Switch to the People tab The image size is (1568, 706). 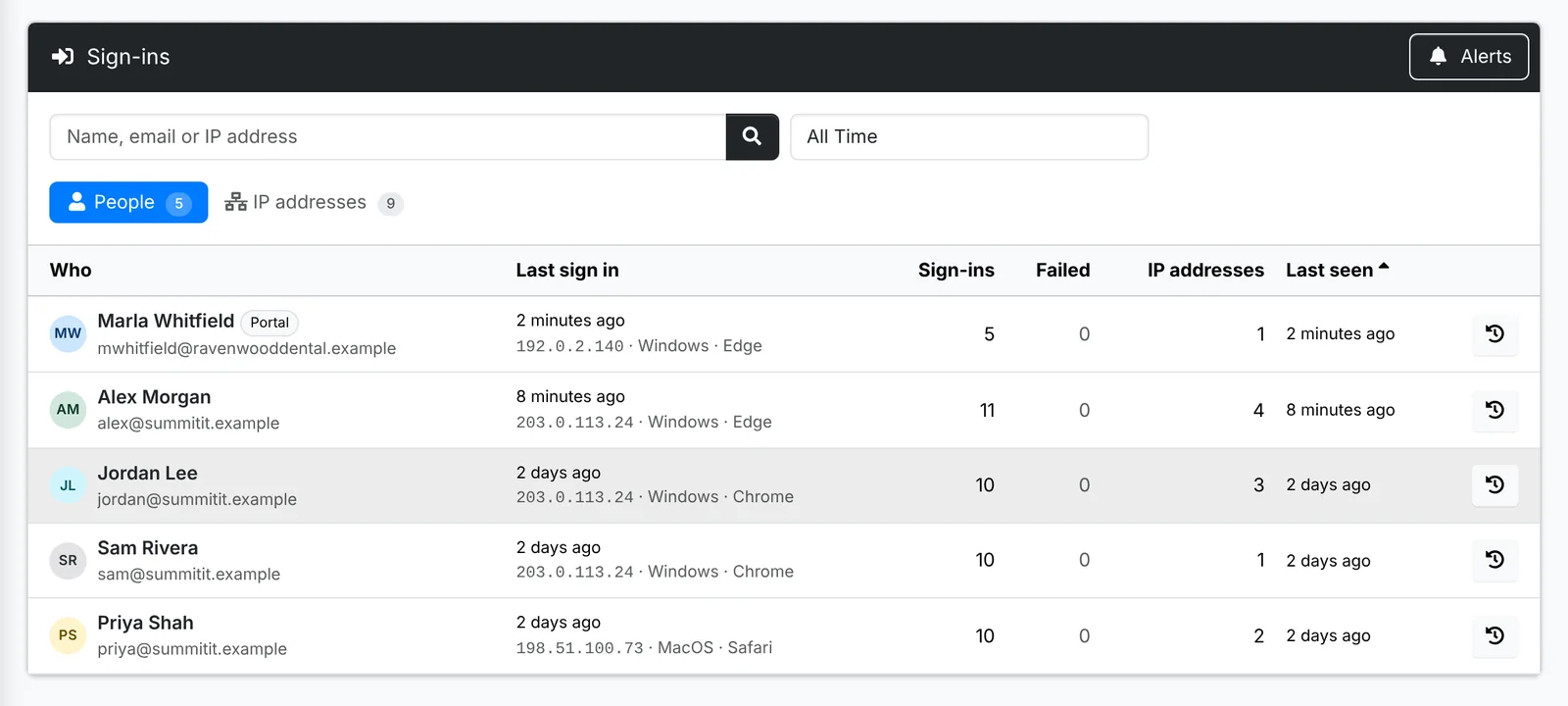(128, 202)
